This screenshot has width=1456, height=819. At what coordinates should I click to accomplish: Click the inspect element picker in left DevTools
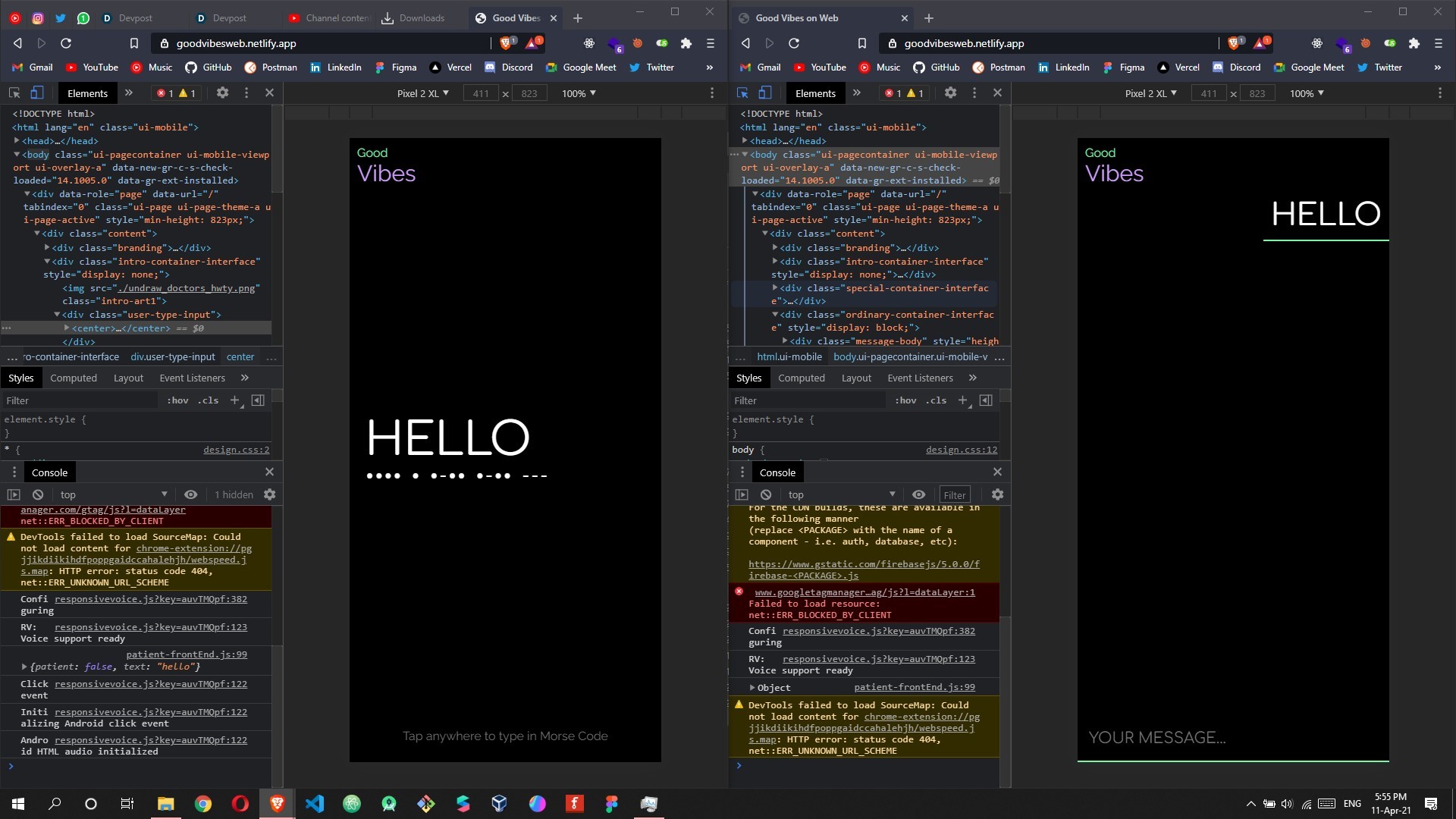coord(14,93)
